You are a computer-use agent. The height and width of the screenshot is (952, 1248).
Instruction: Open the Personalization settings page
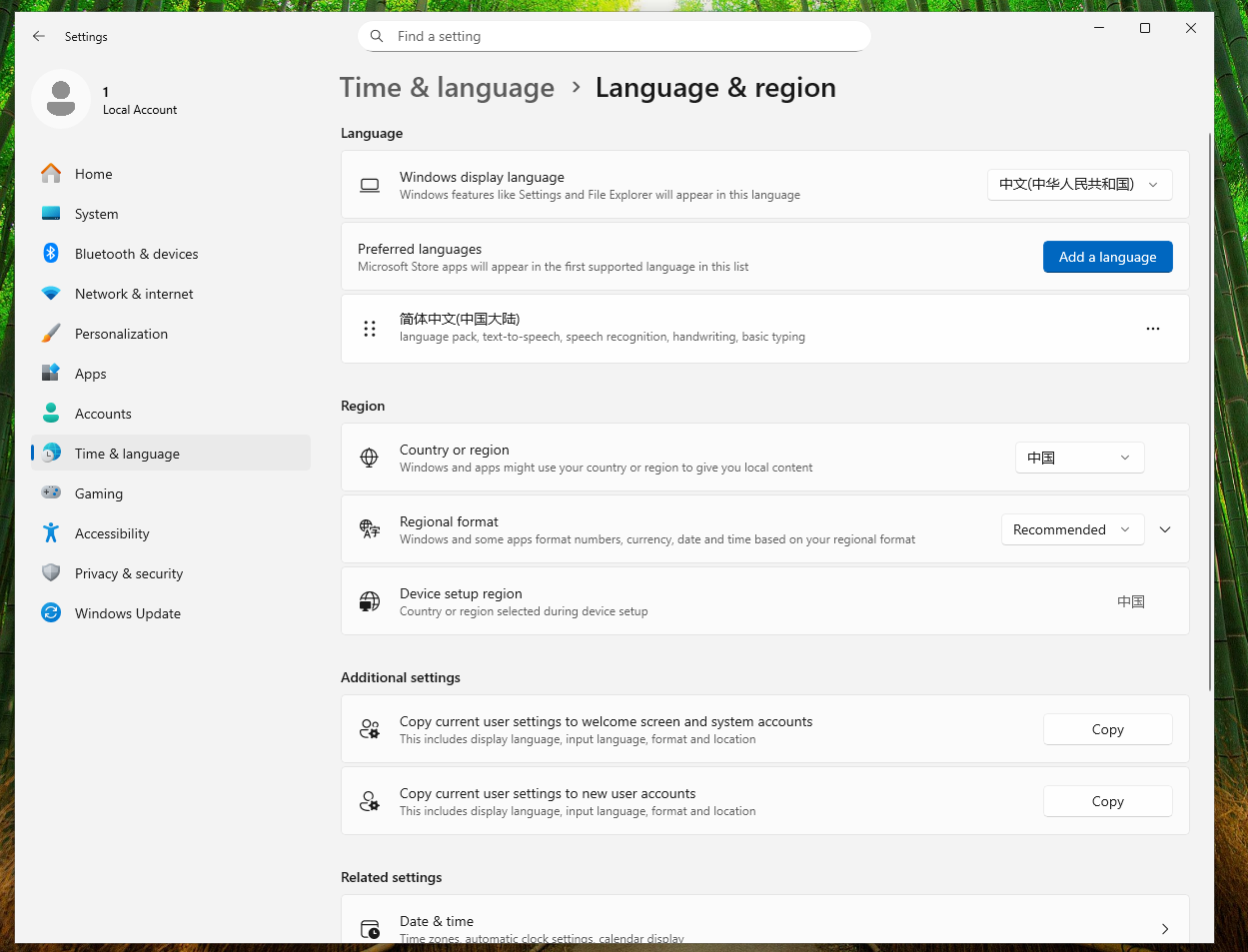point(171,334)
